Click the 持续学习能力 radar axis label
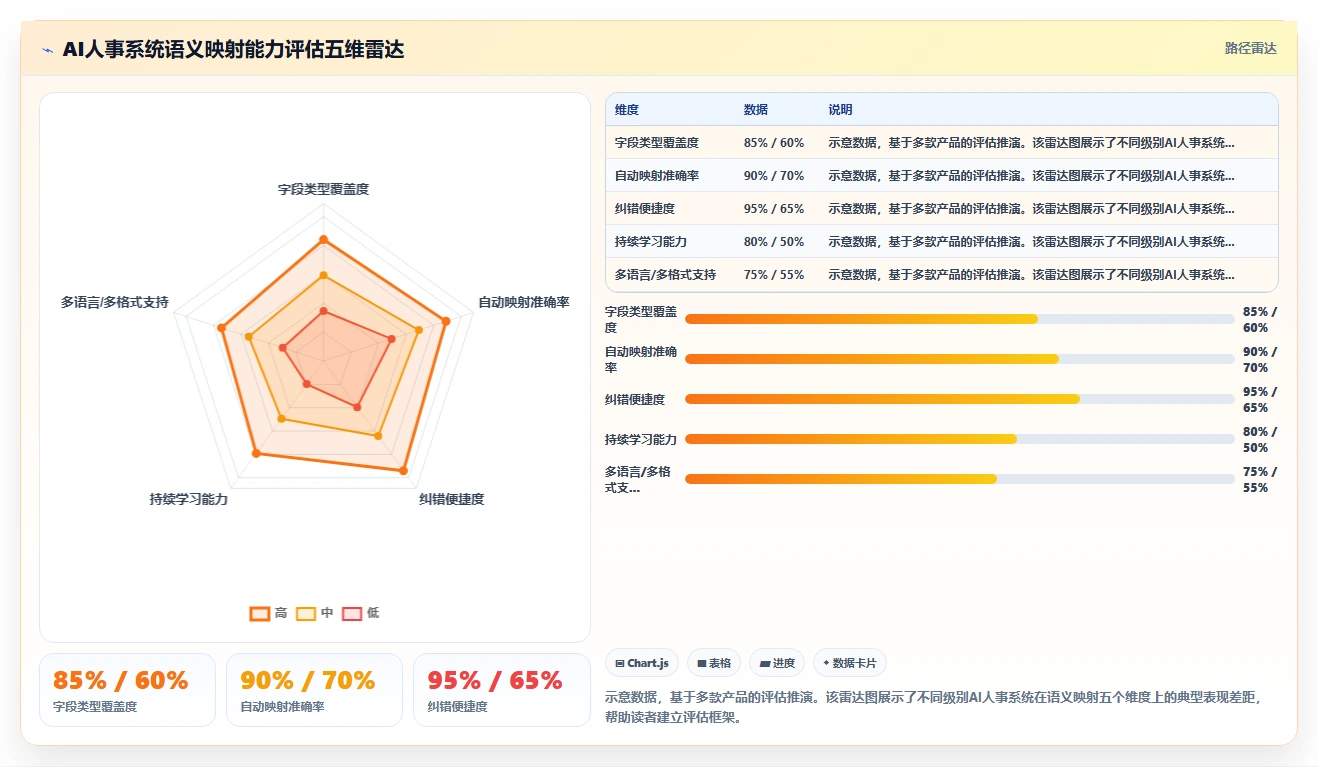1318x767 pixels. tap(189, 499)
